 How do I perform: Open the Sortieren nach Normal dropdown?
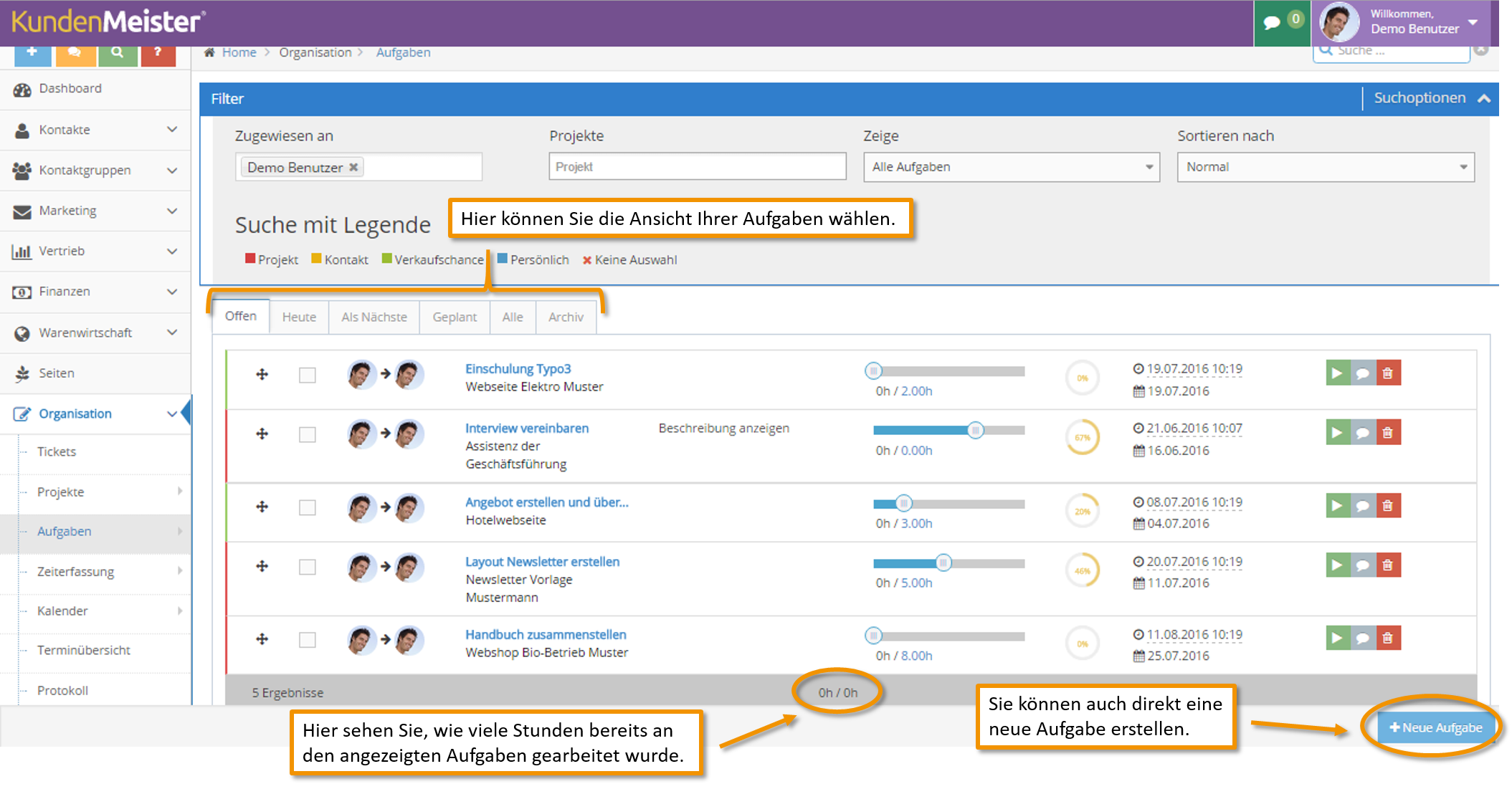coord(1326,167)
